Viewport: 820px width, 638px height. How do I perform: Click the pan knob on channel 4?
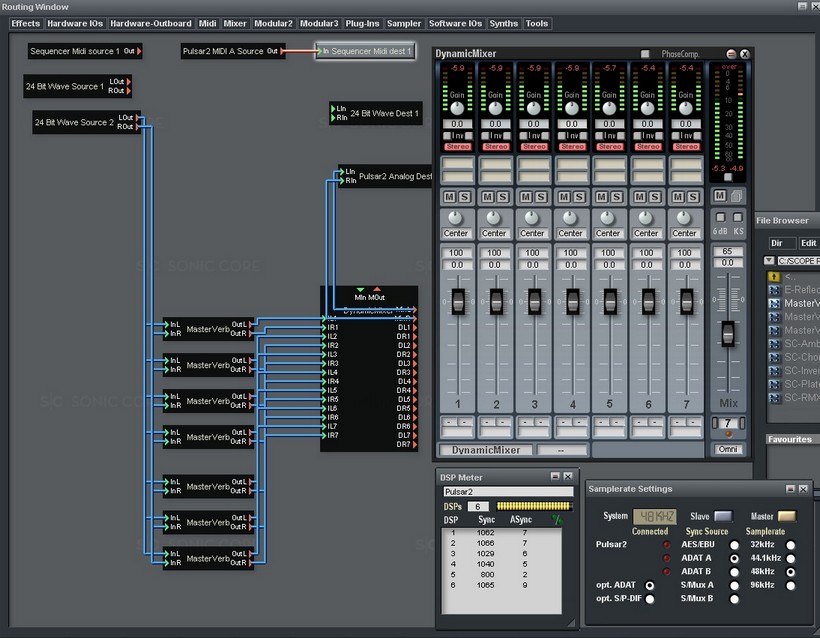coord(570,217)
